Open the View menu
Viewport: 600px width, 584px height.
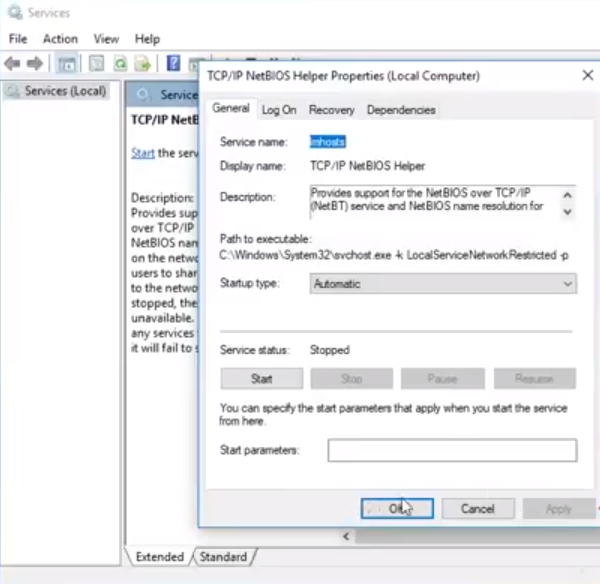(x=106, y=39)
